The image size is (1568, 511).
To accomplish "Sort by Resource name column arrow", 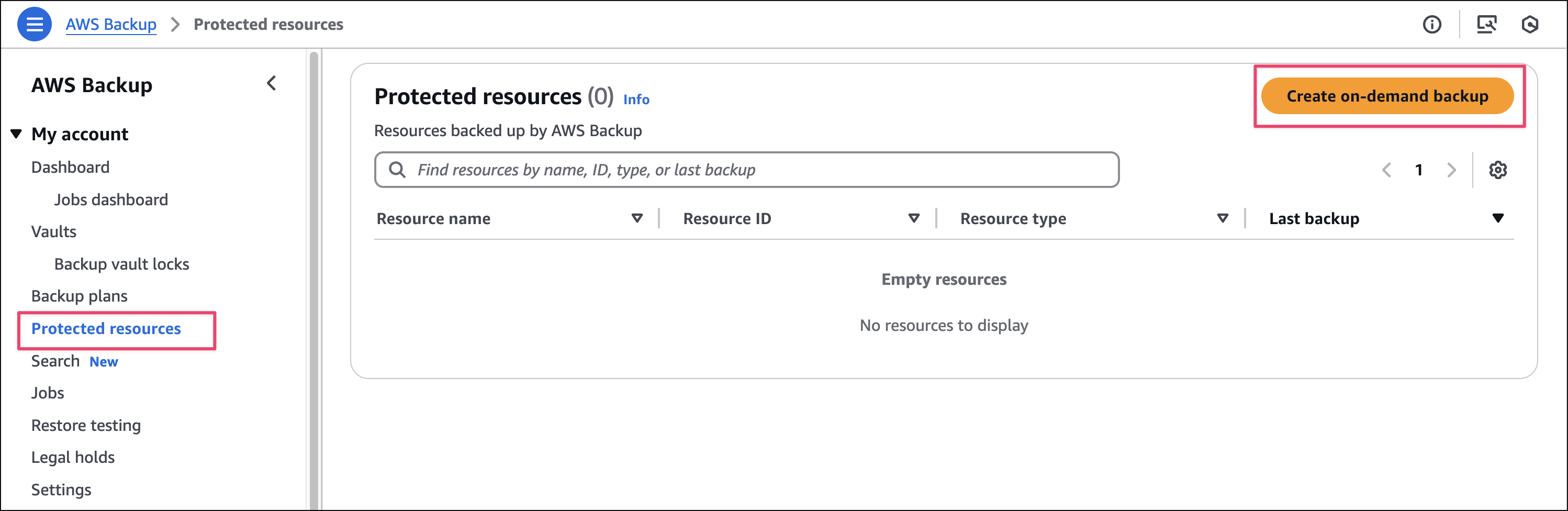I will 637,218.
